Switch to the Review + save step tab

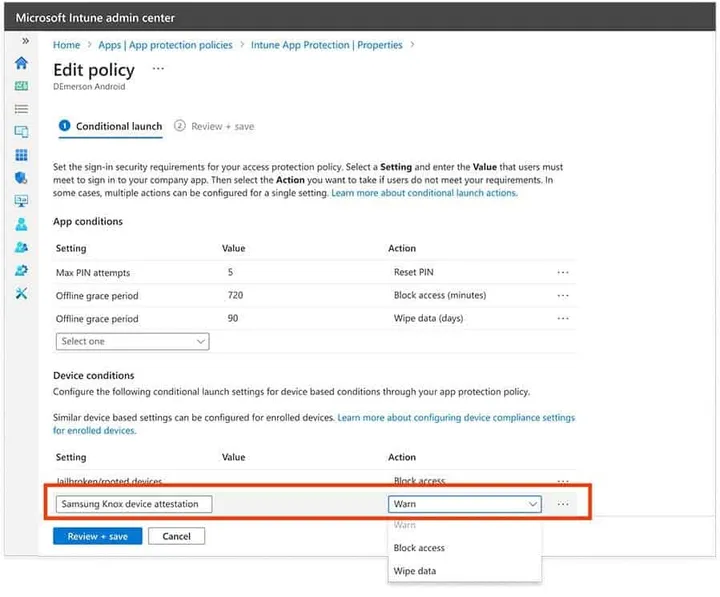[x=214, y=126]
